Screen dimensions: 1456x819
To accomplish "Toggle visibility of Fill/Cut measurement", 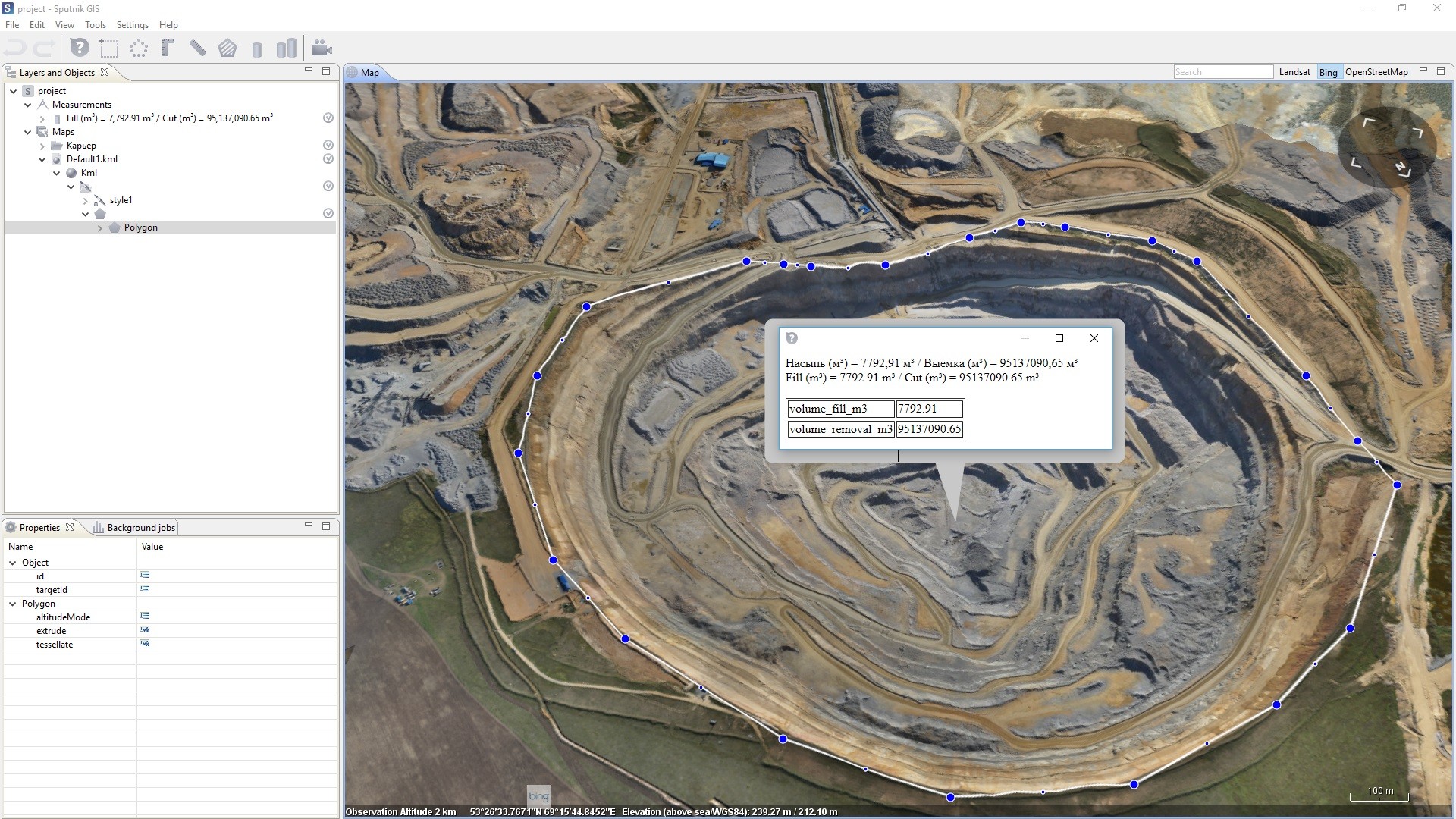I will point(328,118).
